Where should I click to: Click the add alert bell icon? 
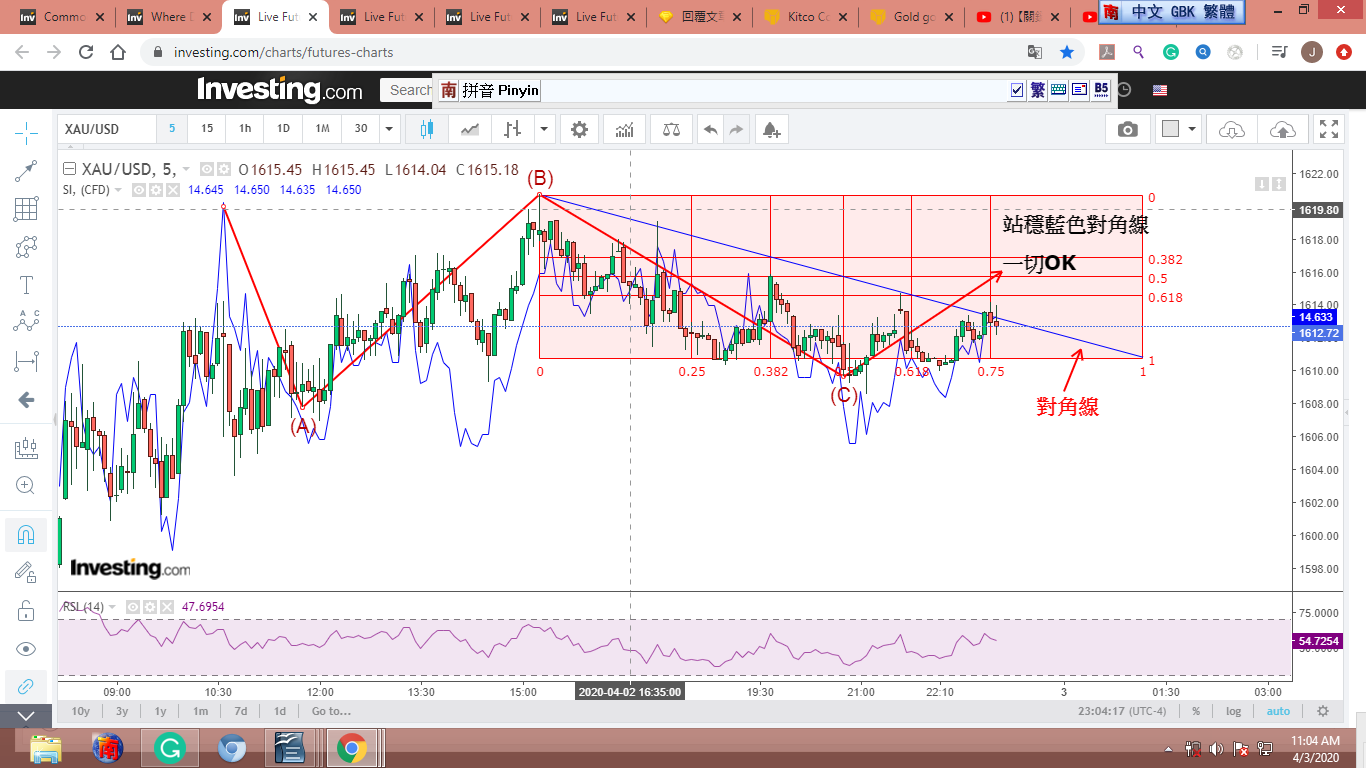pyautogui.click(x=770, y=129)
